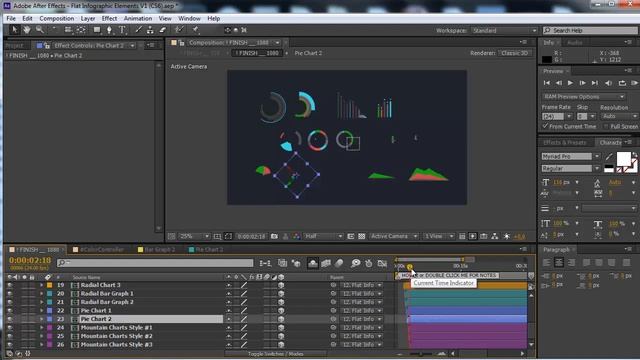Select the Roto Brush tool
640x360 pixels.
[179, 30]
